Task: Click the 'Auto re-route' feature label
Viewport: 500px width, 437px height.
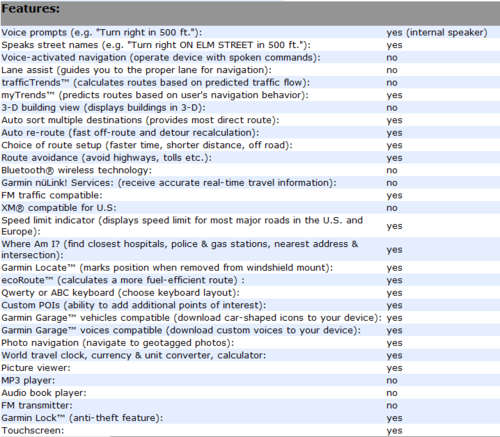Action: tap(130, 133)
